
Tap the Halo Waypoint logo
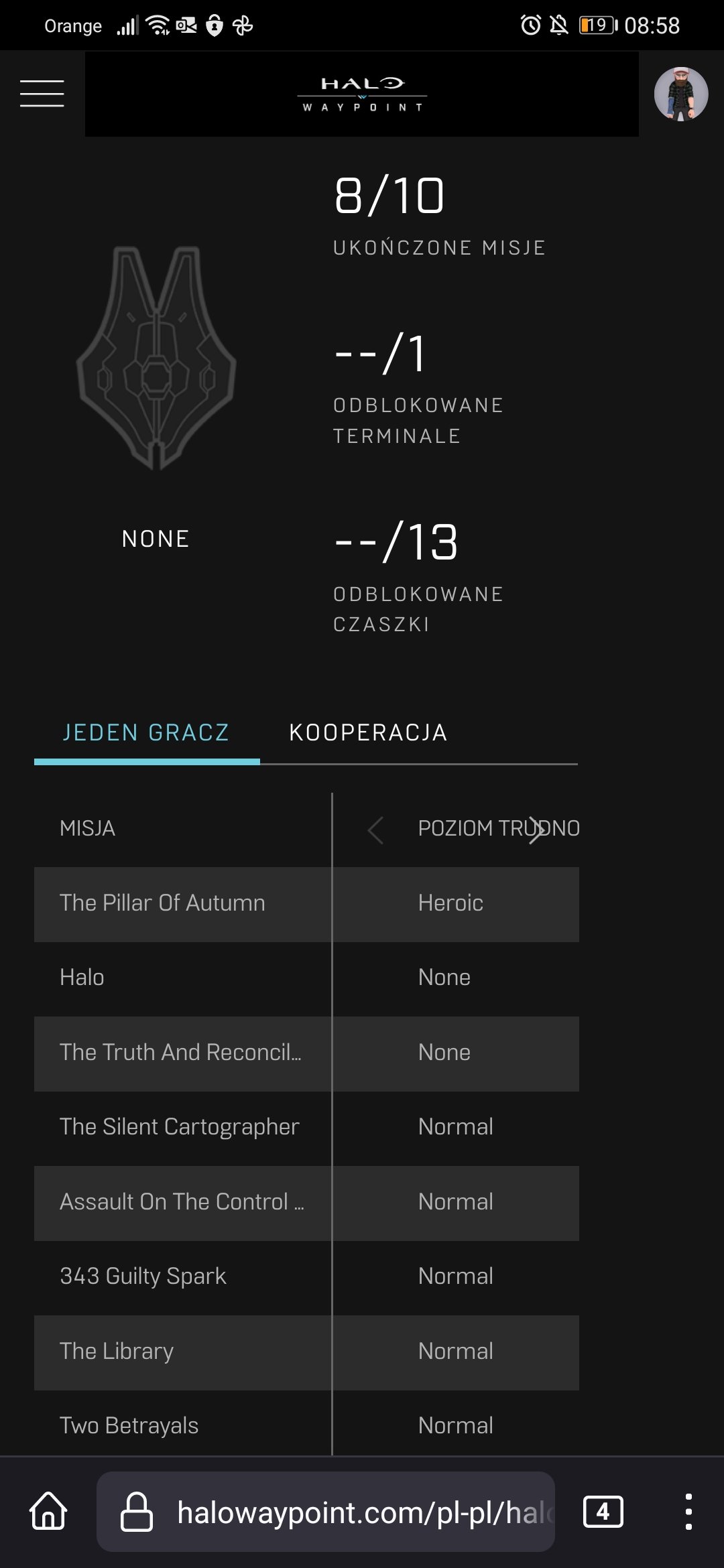[362, 94]
